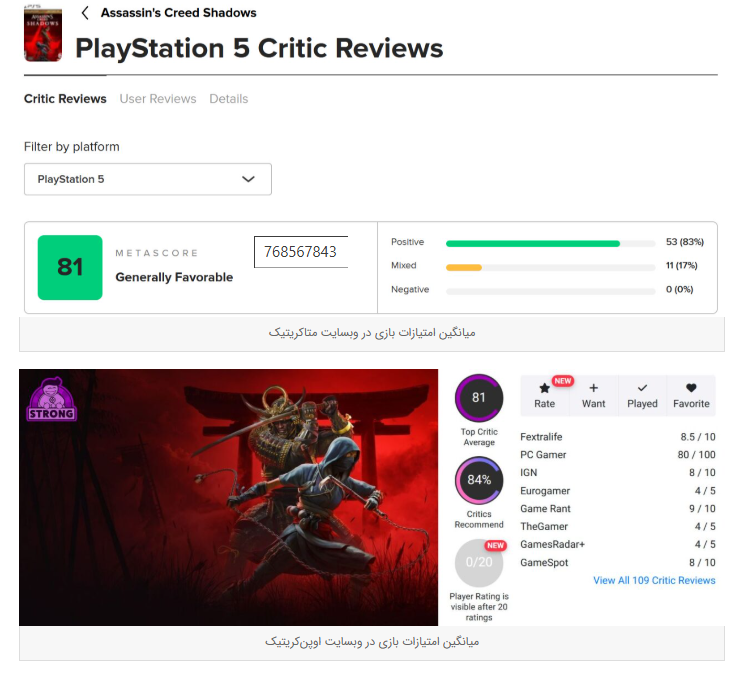Viewport: 754px width, 673px height.
Task: Click the STRONG OpenCritic badge icon
Action: (51, 399)
